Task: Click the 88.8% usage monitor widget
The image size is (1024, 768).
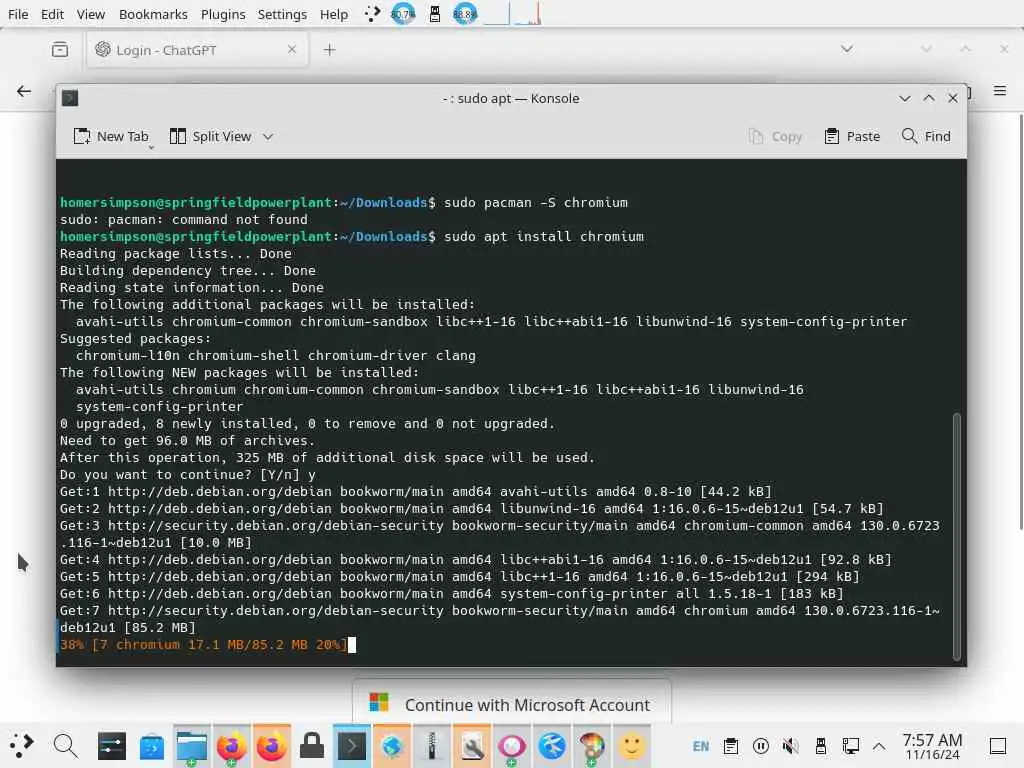Action: tap(465, 14)
